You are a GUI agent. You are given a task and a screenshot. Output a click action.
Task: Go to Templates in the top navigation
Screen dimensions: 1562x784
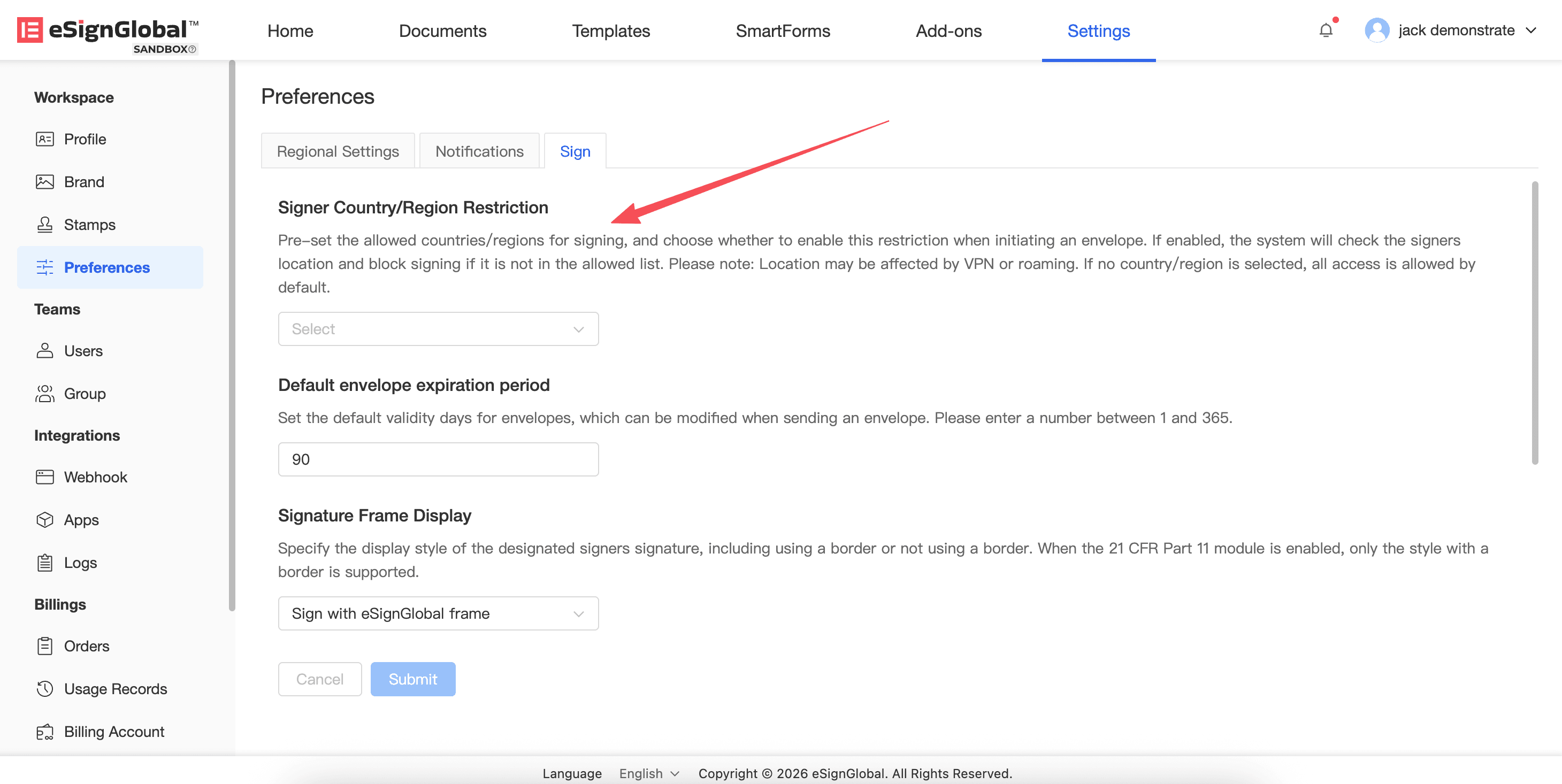tap(610, 31)
